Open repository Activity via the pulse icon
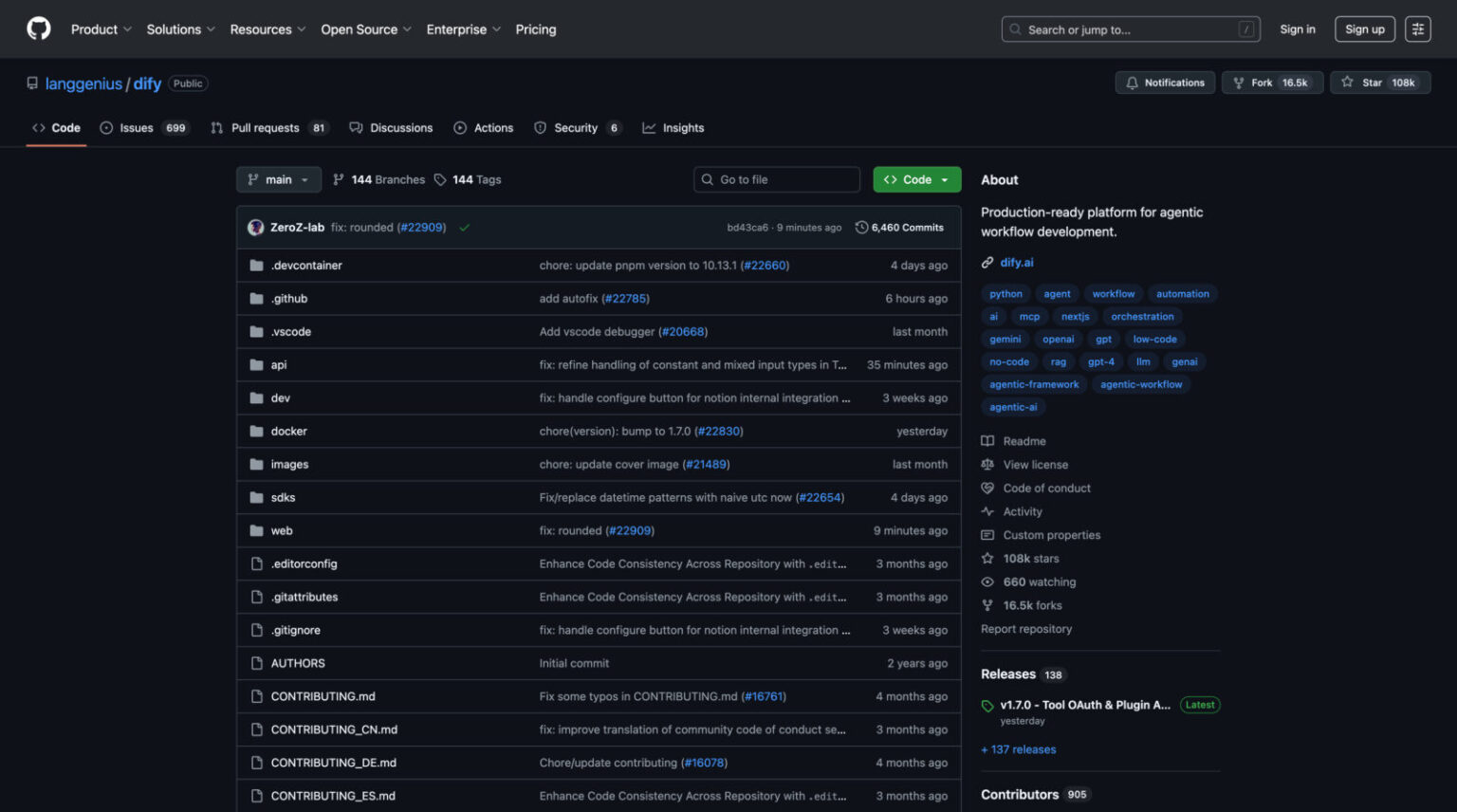 987,510
